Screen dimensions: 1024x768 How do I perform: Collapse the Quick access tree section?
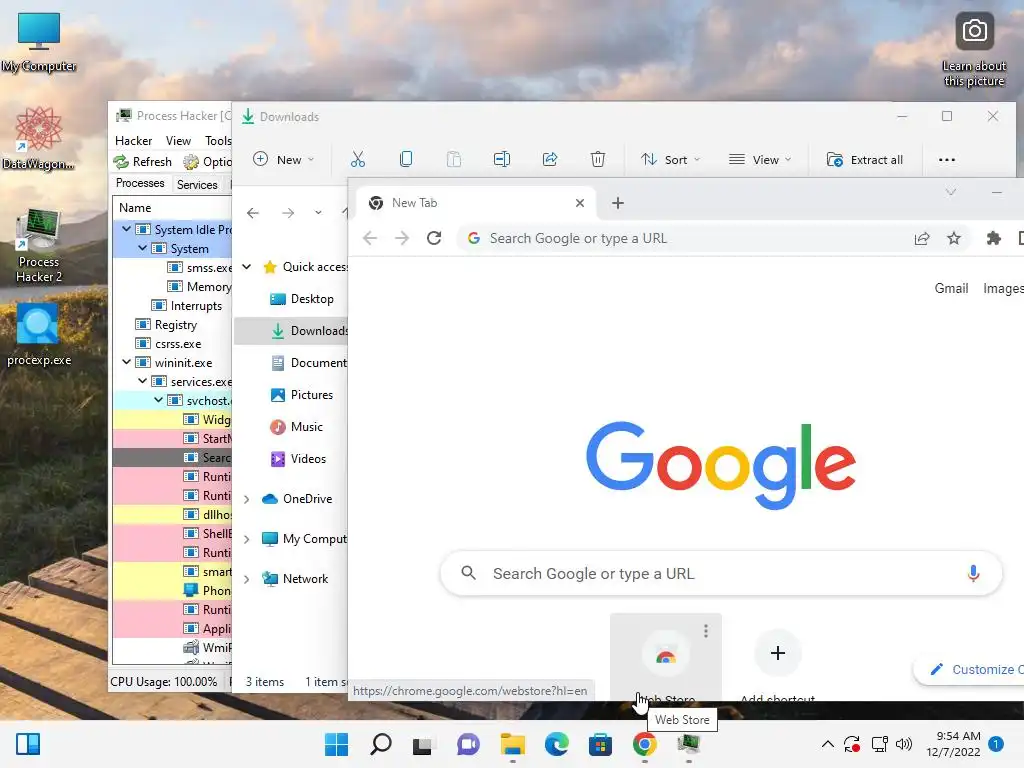247,266
